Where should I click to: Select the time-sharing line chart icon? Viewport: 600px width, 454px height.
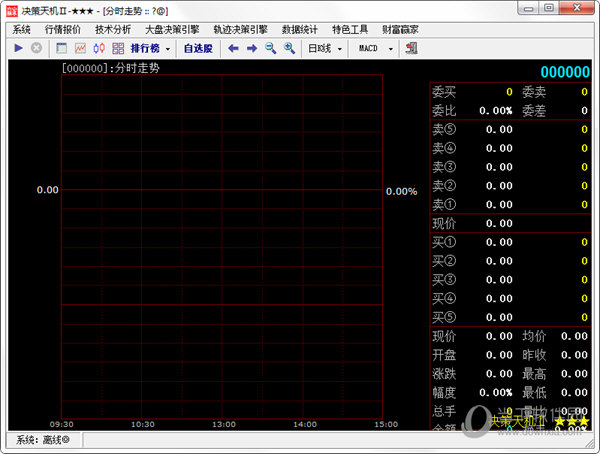pos(81,48)
